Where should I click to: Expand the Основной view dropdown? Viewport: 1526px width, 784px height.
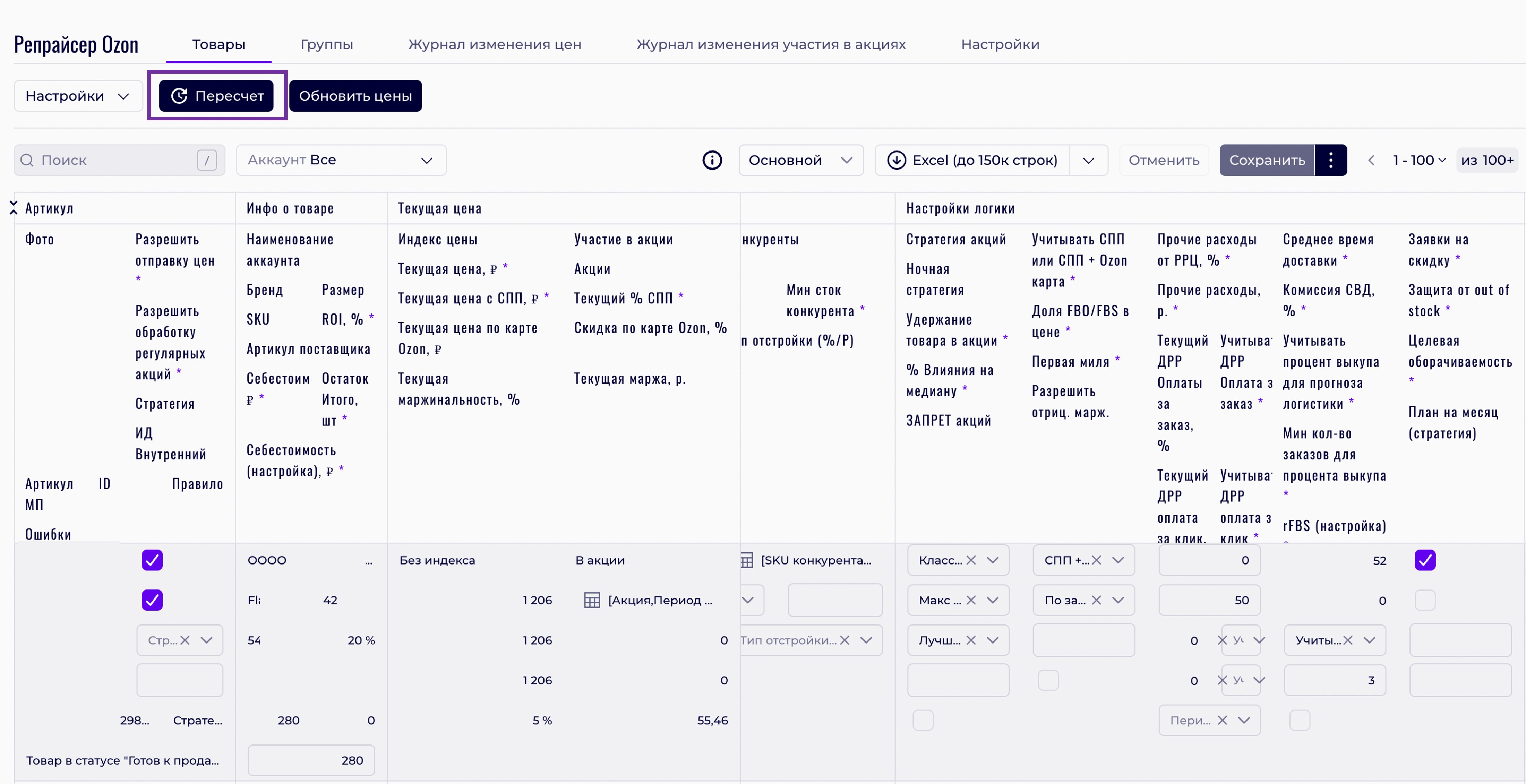point(800,160)
